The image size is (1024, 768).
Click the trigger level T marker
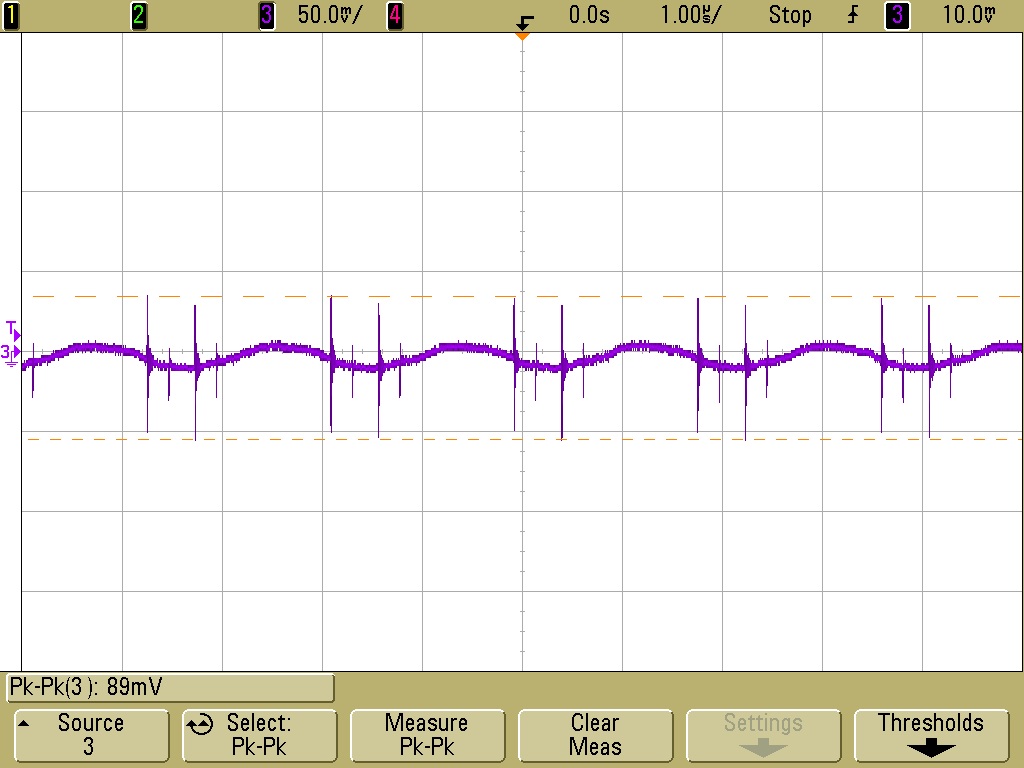tap(13, 330)
